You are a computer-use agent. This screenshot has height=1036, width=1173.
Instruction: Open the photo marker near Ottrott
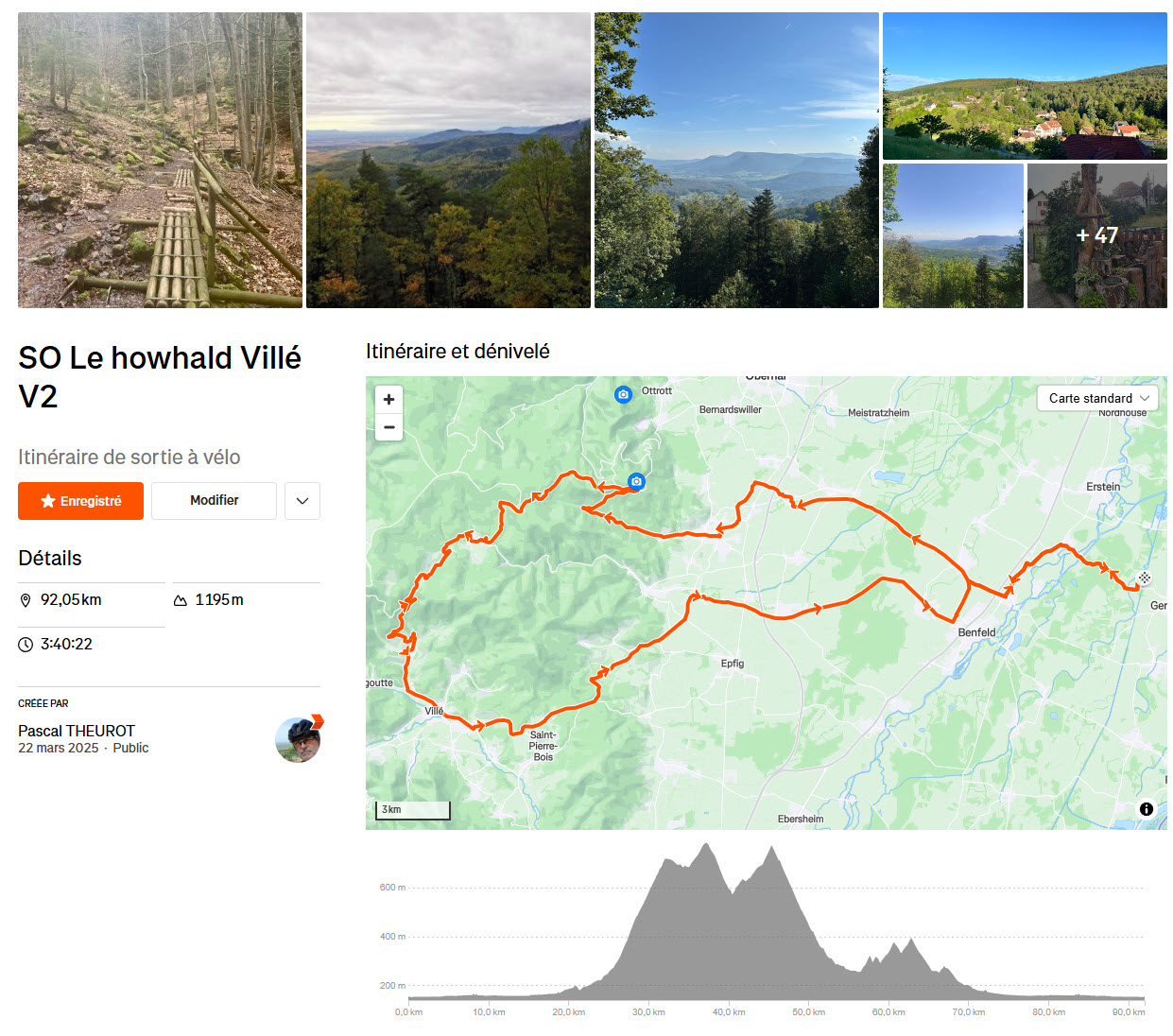click(623, 394)
